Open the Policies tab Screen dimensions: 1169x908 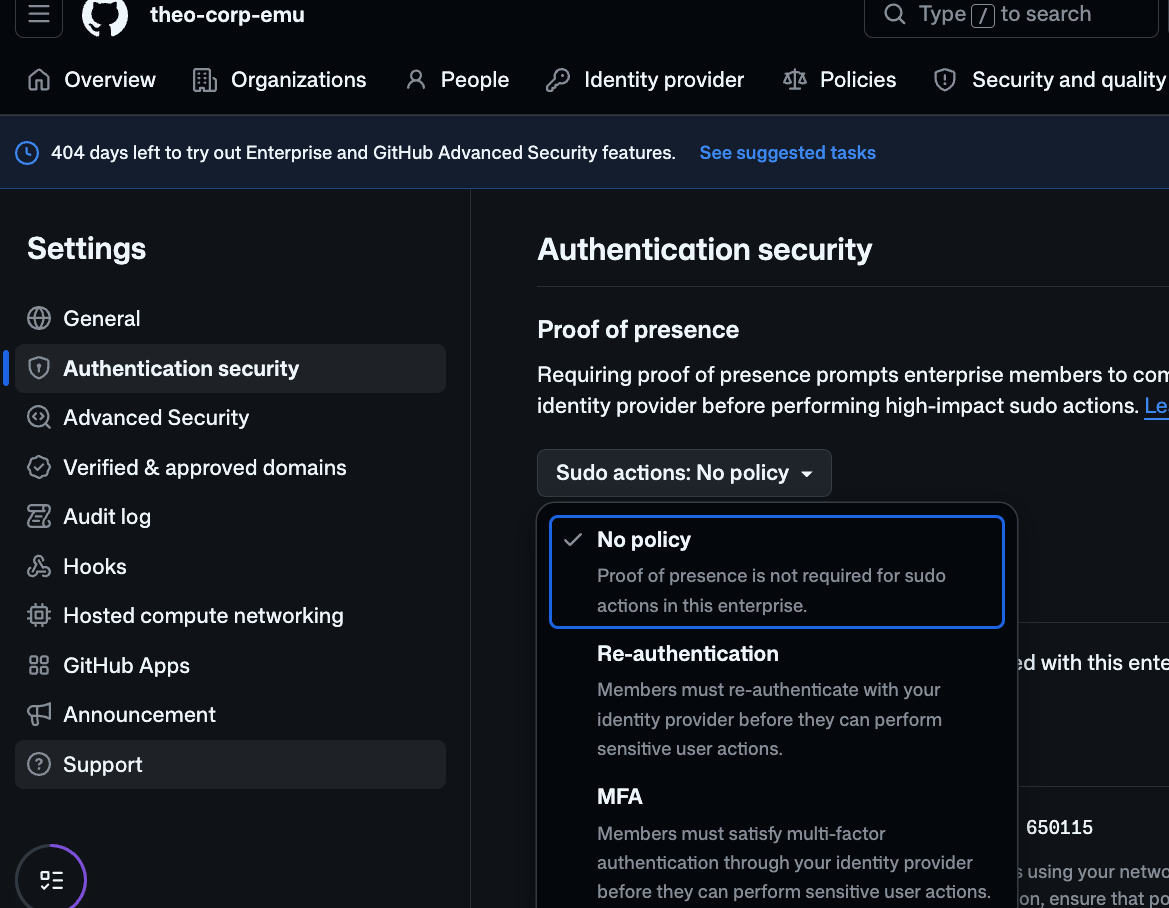click(x=839, y=80)
